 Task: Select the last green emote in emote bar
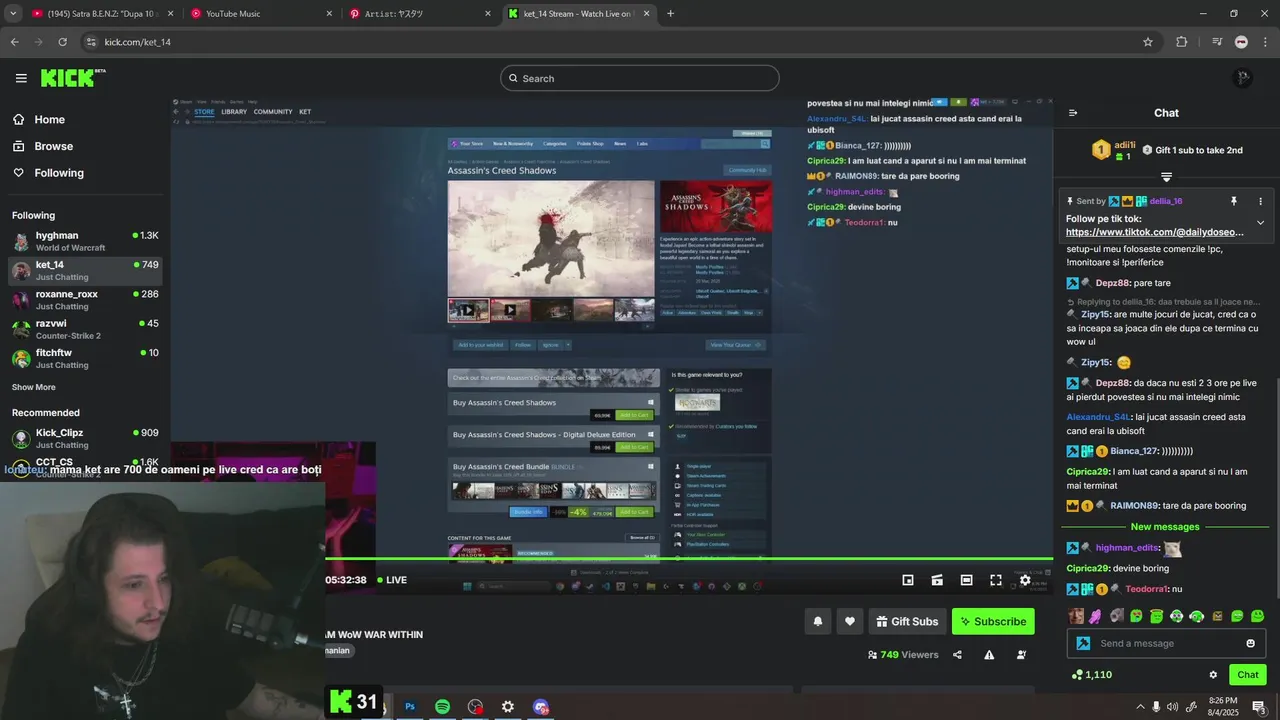coord(1257,616)
